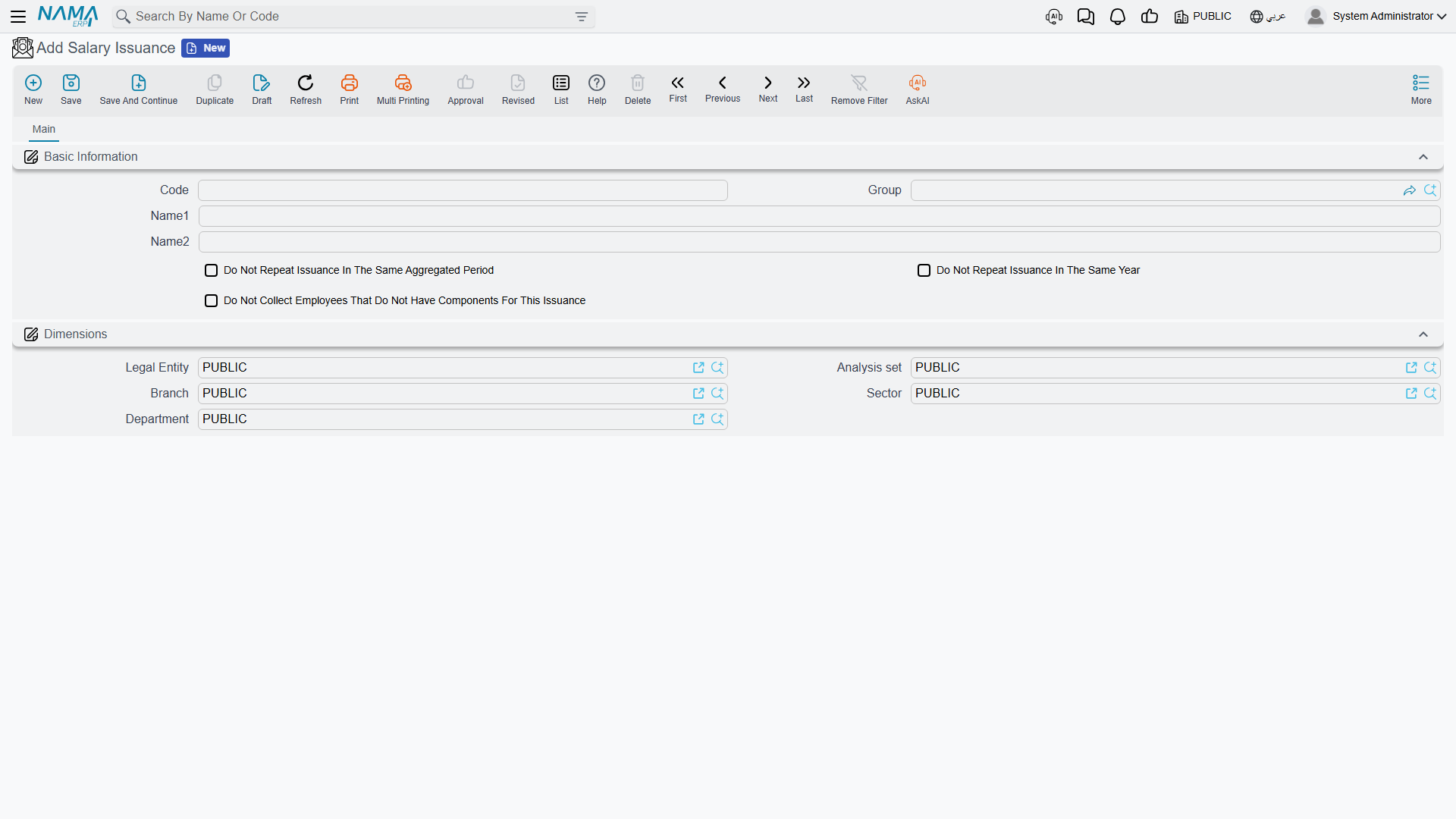Click the Duplicate toolbar icon
Viewport: 1456px width, 819px height.
[215, 89]
